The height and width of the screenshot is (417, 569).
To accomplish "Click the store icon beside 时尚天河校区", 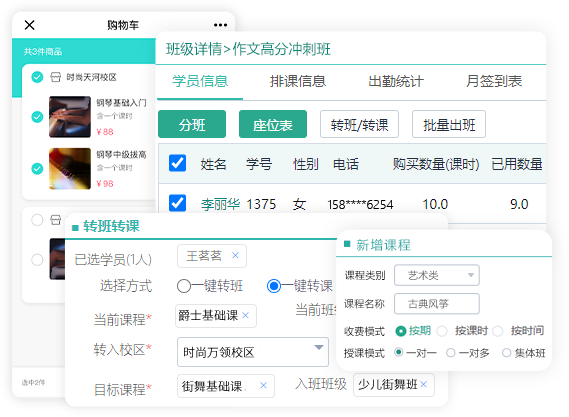I will (56, 77).
